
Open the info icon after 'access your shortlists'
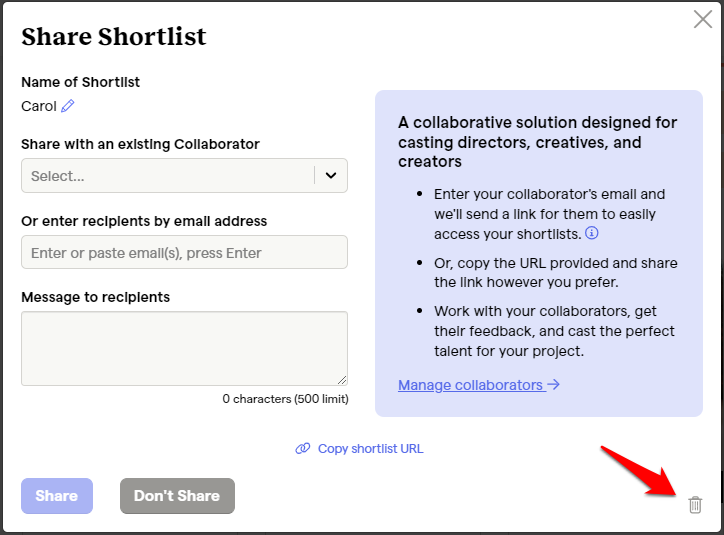click(x=591, y=233)
